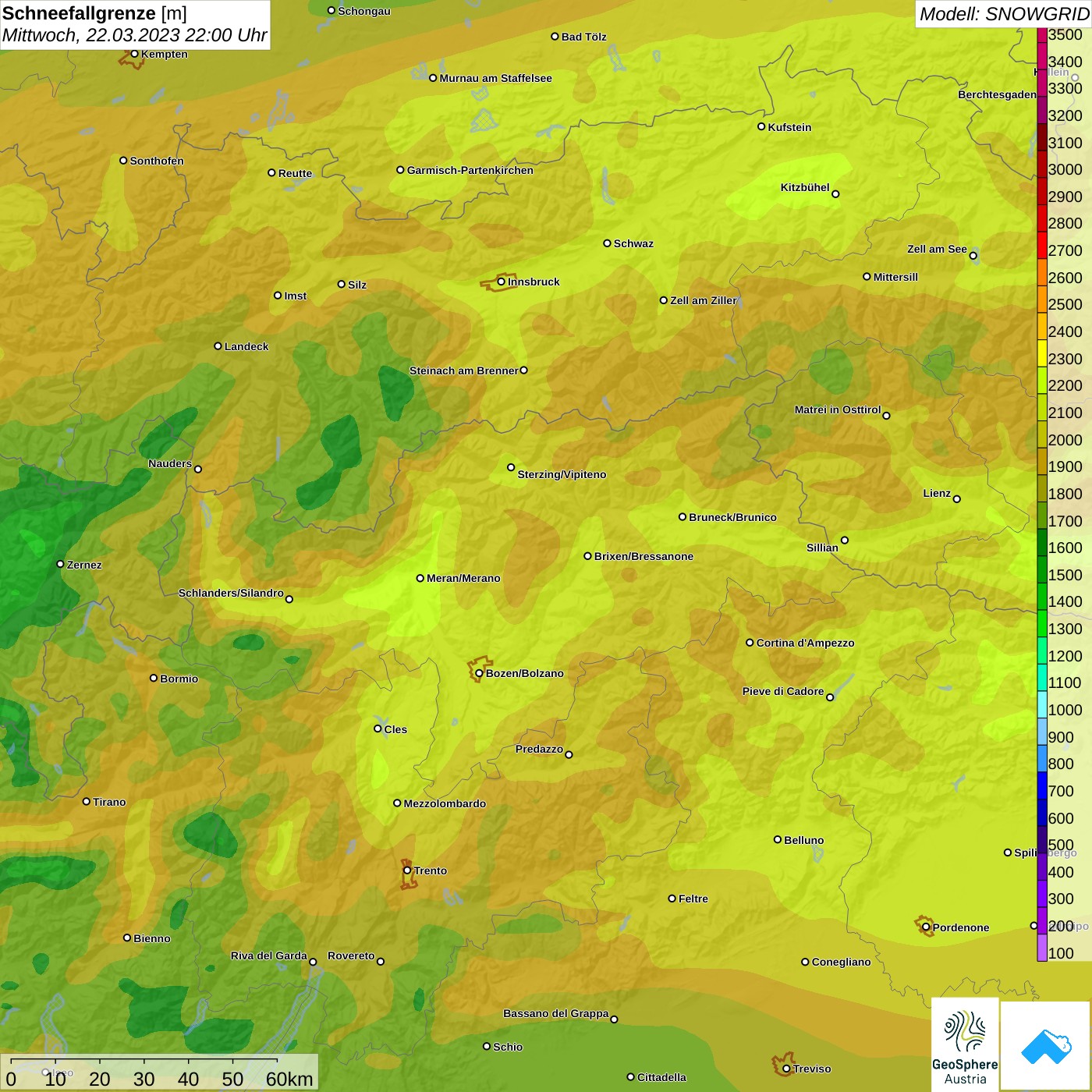Image resolution: width=1092 pixels, height=1092 pixels.
Task: Click the blue cloud app logo
Action: click(1046, 1046)
